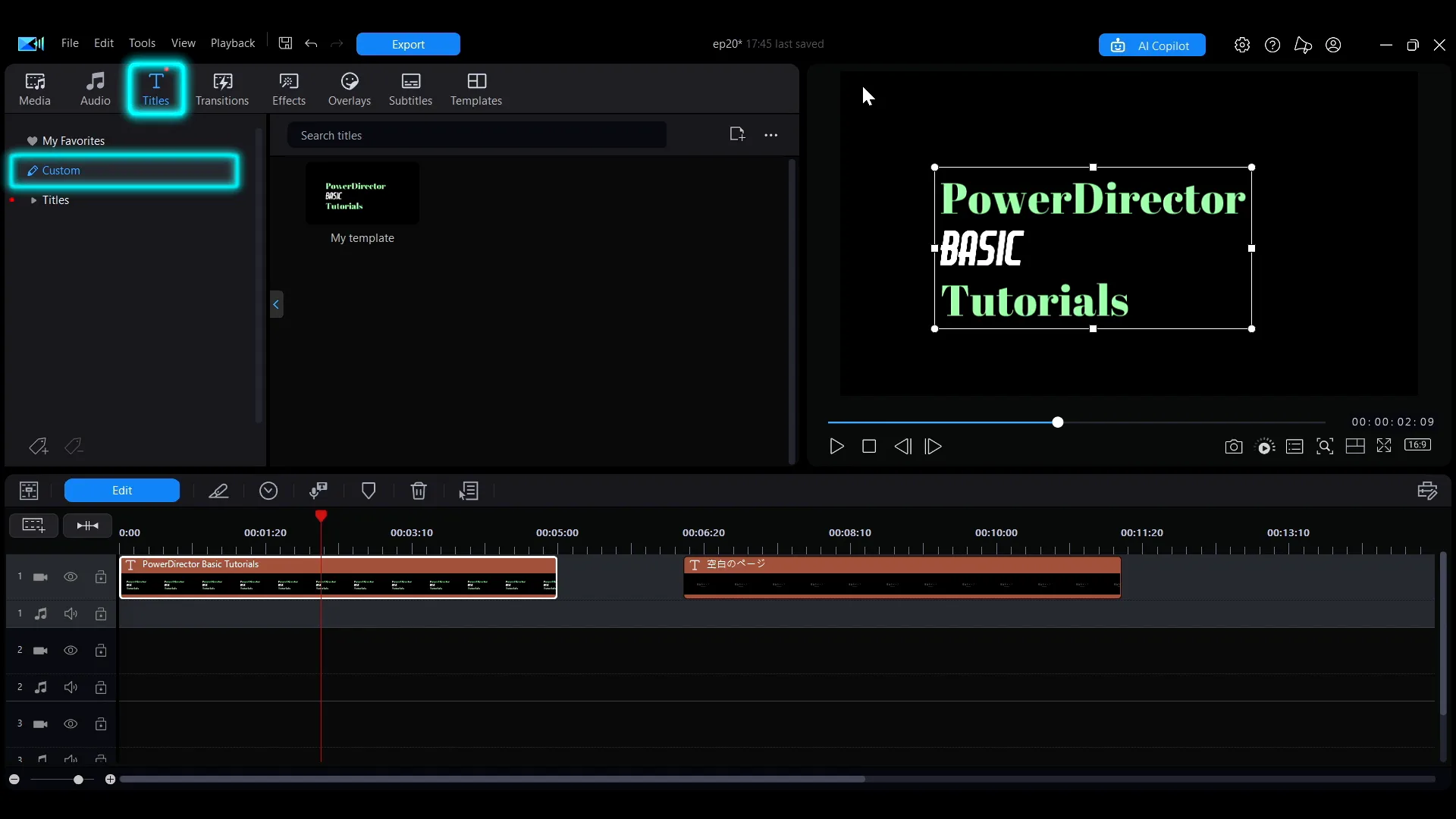Screen dimensions: 1456x819
Task: Open the timeline pen designer tool
Action: point(218,491)
